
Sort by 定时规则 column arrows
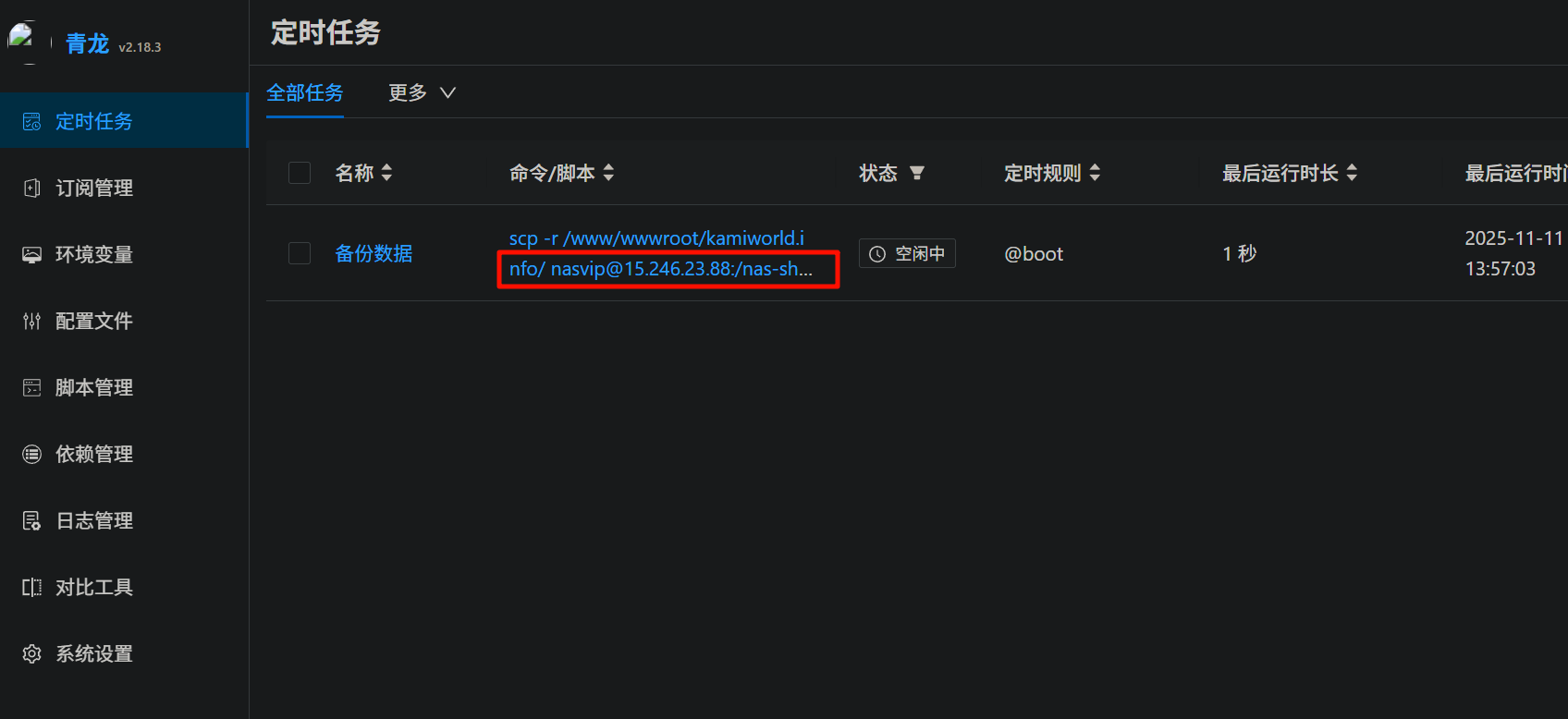1095,173
